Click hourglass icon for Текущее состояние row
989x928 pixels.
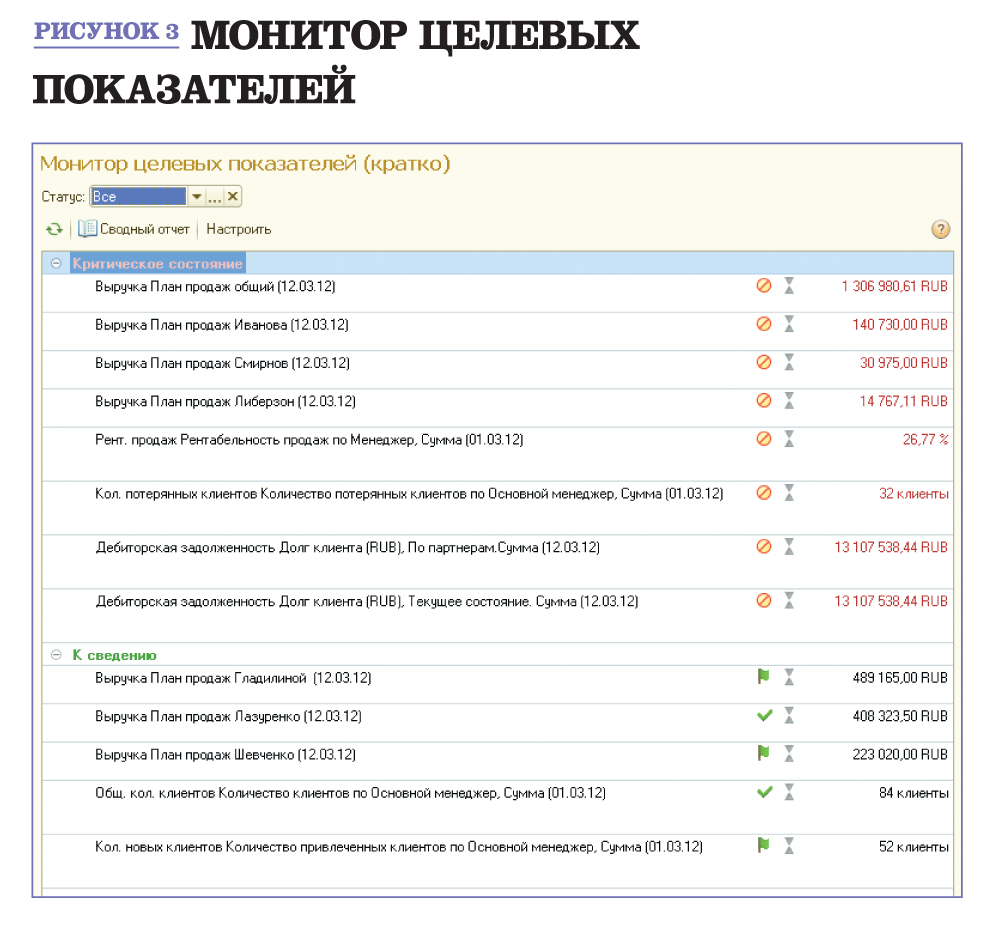(789, 601)
